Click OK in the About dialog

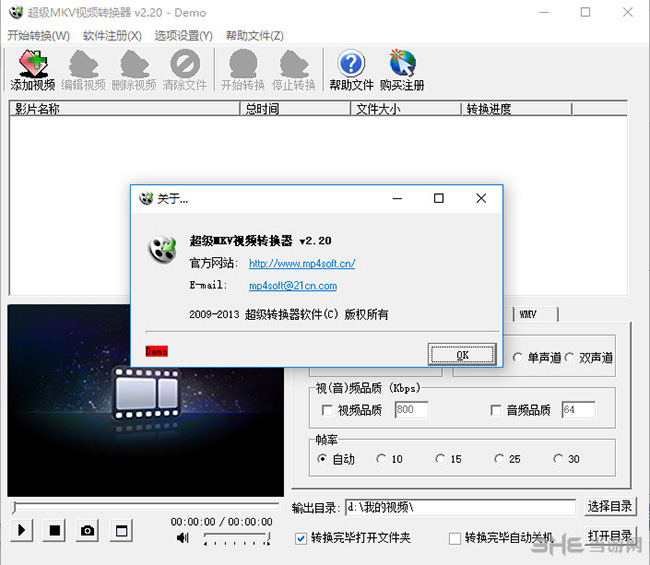(x=462, y=354)
